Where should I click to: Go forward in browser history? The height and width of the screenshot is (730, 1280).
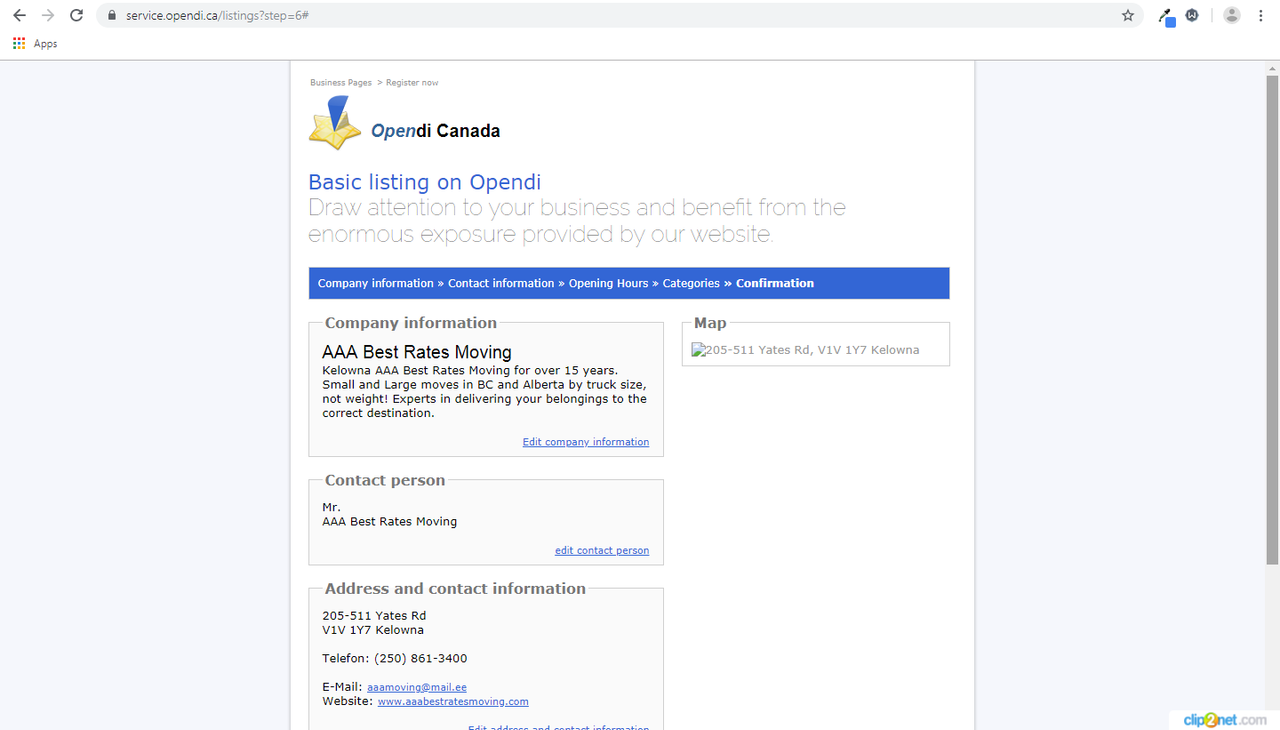click(x=48, y=16)
